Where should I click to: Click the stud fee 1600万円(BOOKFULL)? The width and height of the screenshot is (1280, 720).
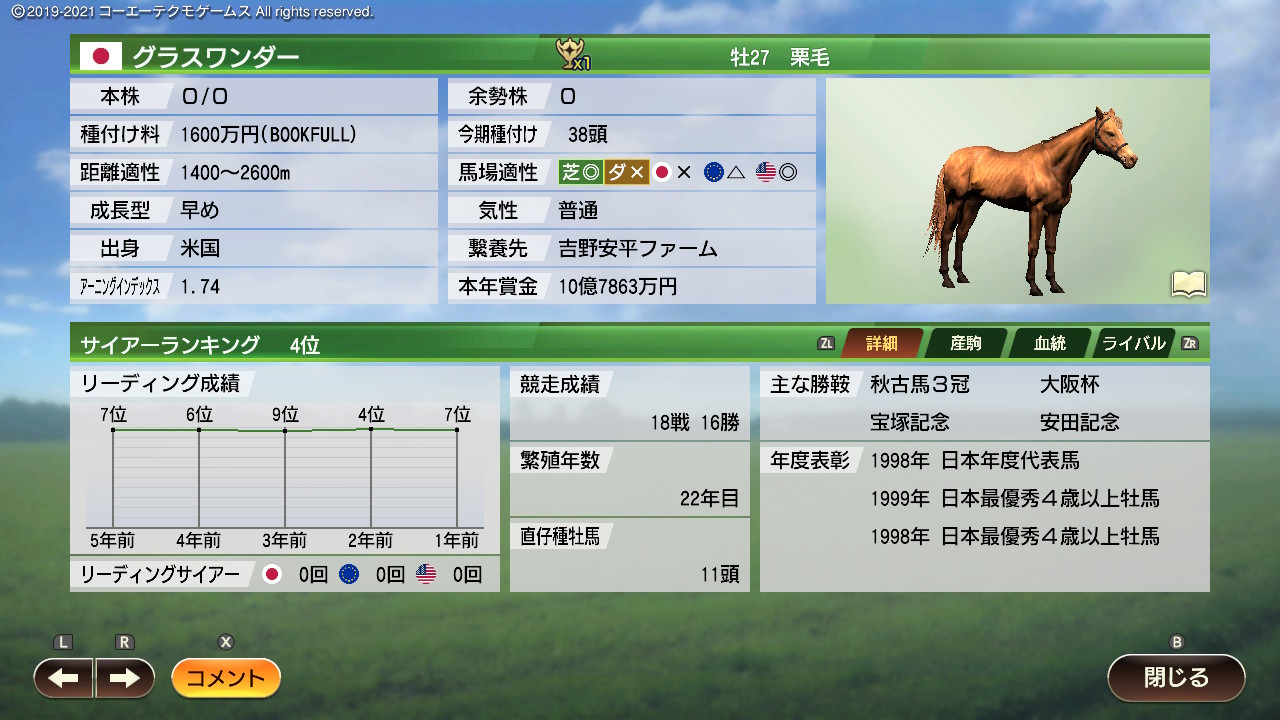tap(268, 134)
